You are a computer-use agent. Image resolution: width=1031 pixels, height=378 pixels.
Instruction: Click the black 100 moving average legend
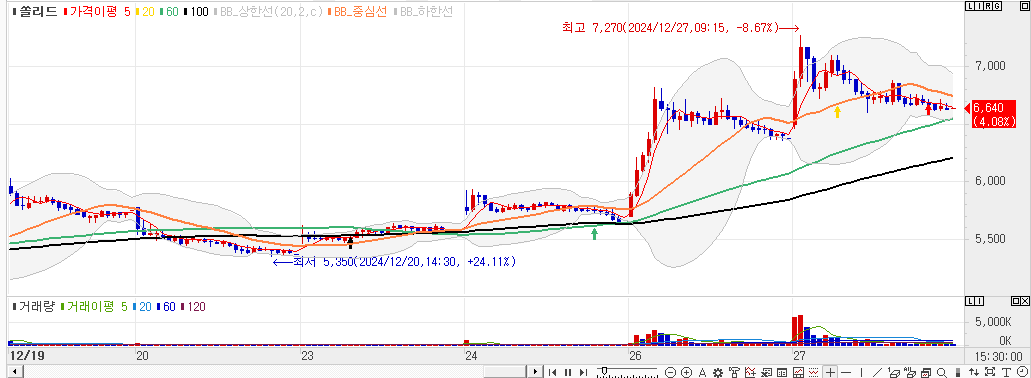[195, 11]
